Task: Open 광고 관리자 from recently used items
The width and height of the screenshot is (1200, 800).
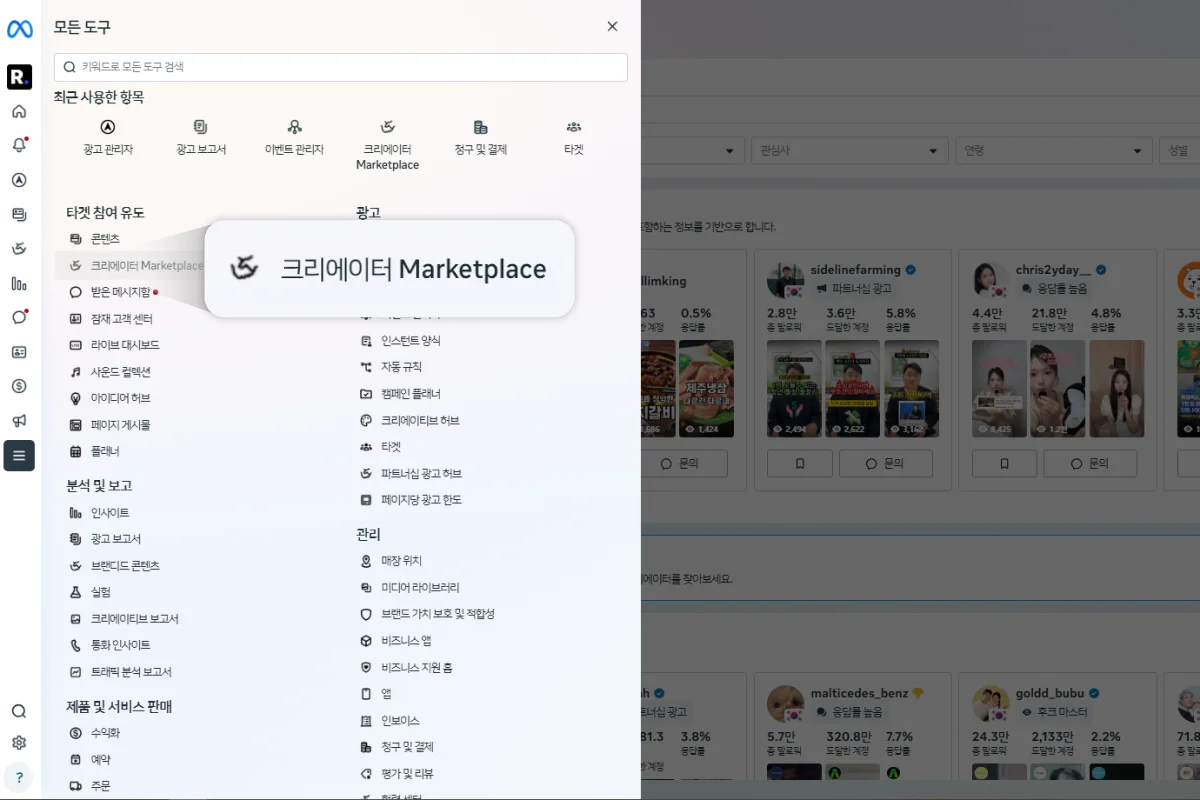Action: click(108, 138)
